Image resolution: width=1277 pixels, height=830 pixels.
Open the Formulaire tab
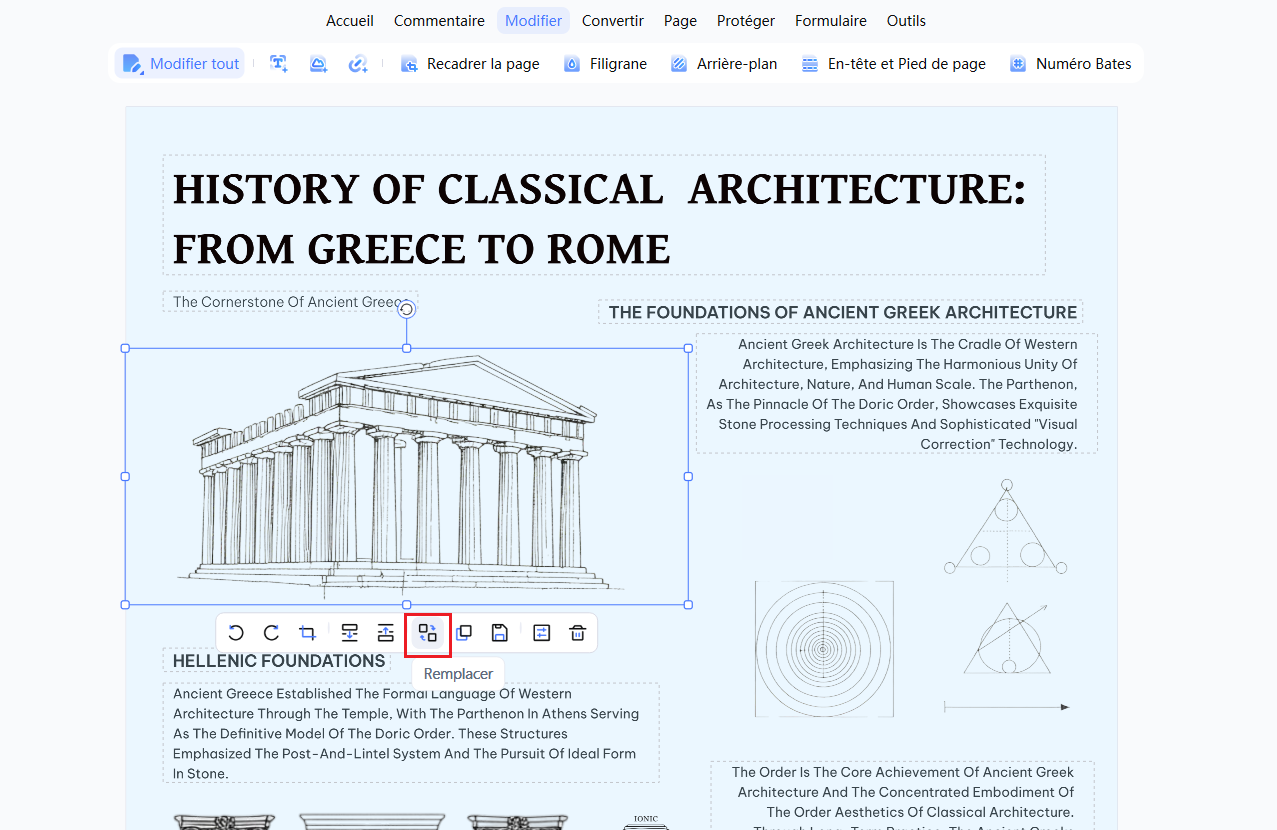tap(831, 21)
